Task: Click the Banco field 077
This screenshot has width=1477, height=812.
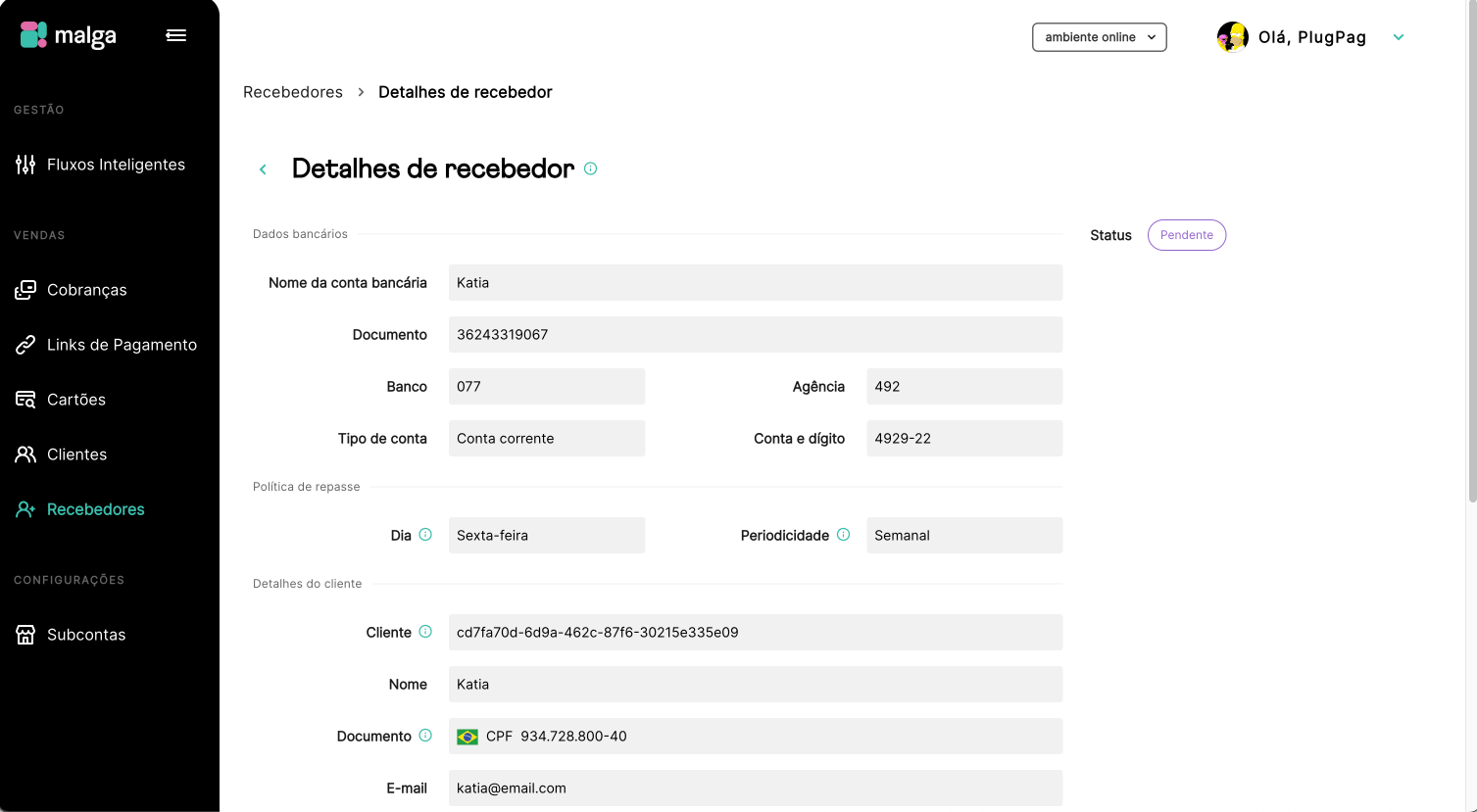Action: [x=547, y=386]
